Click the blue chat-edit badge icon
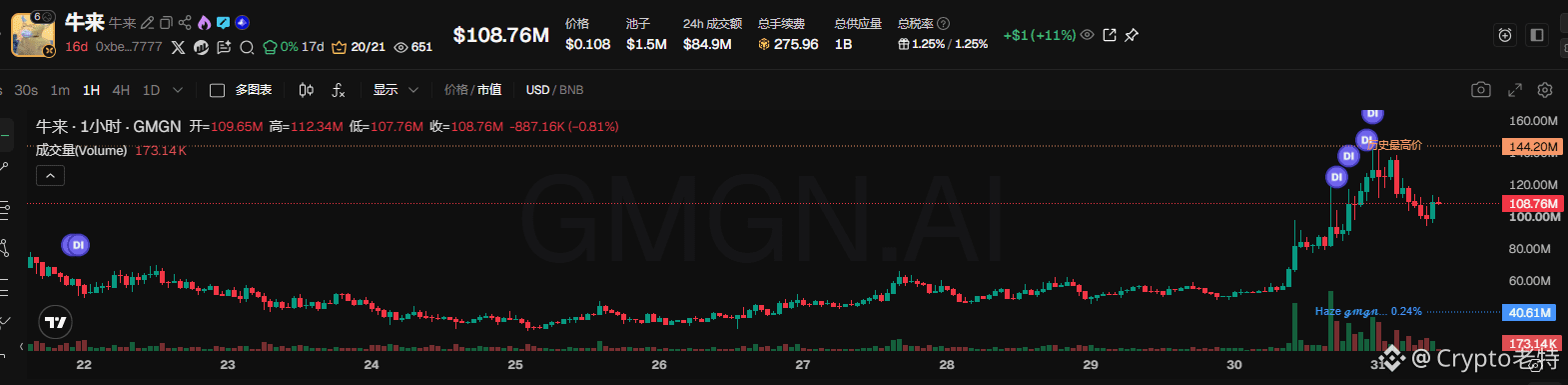 click(x=224, y=22)
